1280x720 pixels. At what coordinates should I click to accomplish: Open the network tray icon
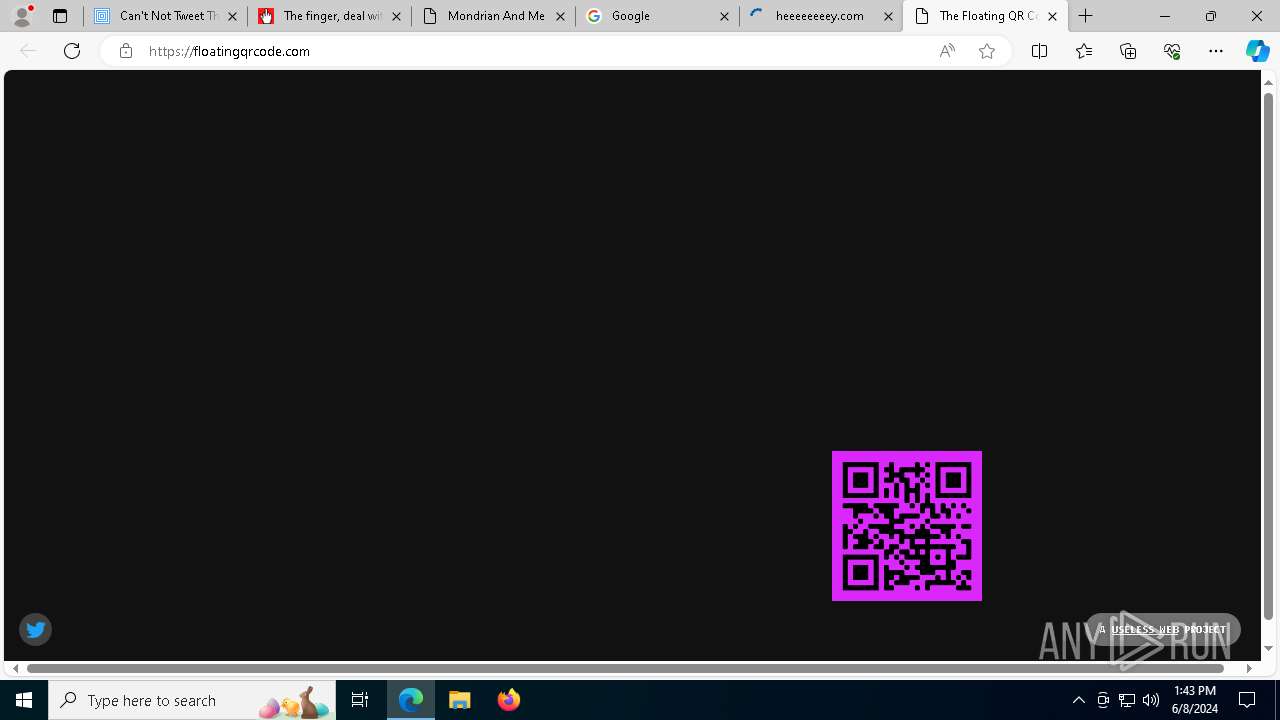coord(1127,700)
